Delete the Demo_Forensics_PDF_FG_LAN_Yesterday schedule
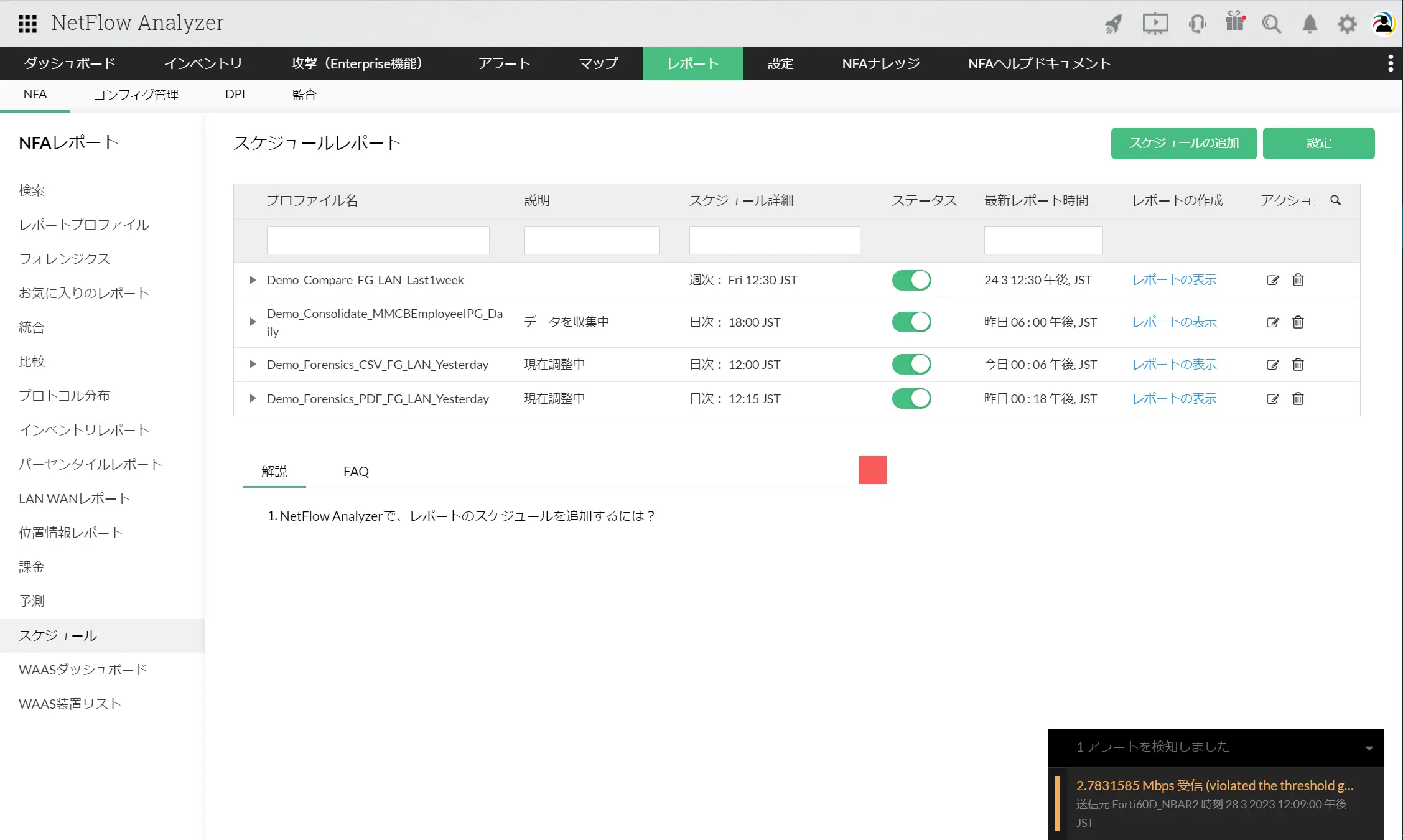 tap(1298, 399)
